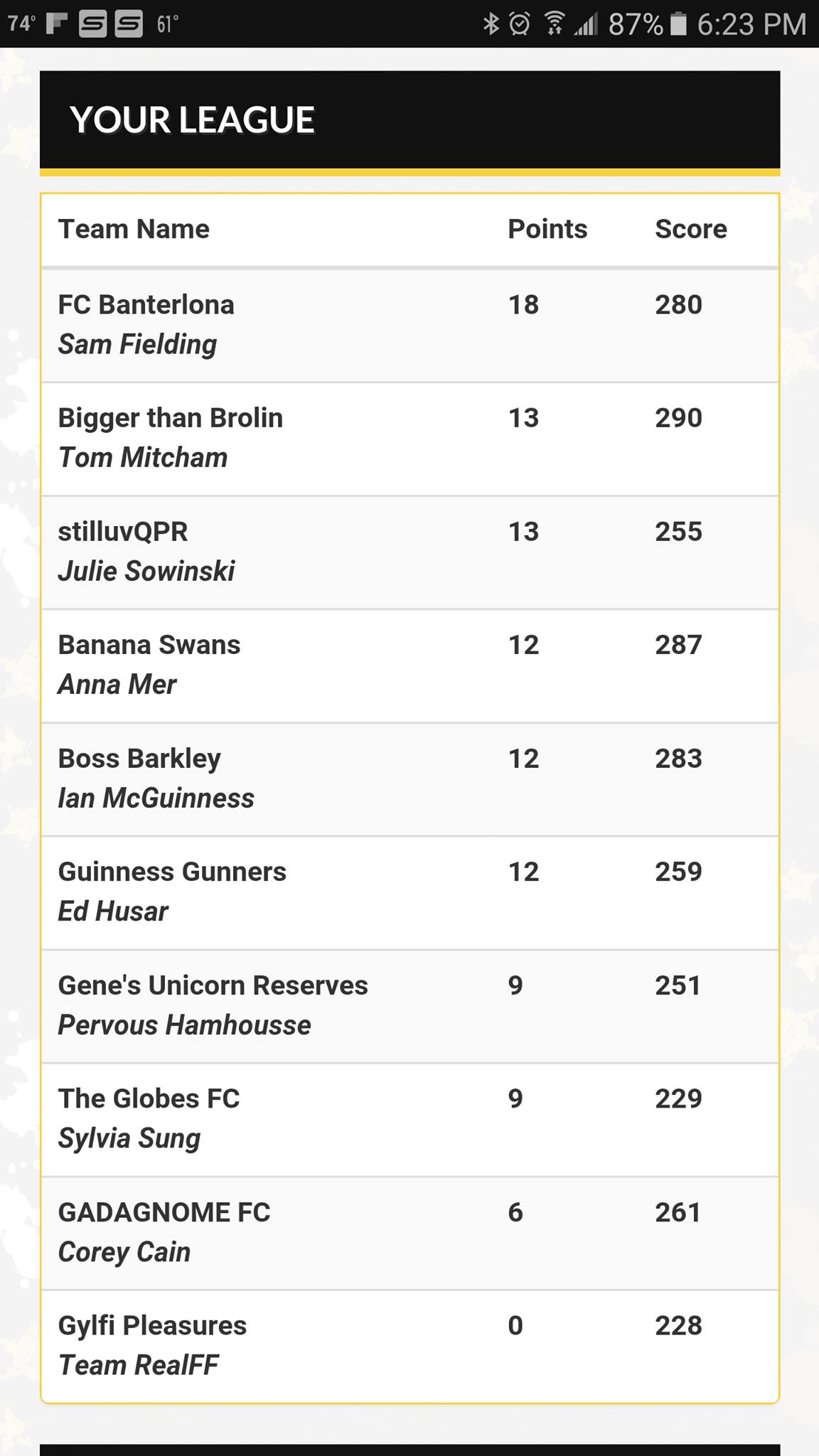Viewport: 819px width, 1456px height.
Task: Tap the 74° weather notification
Action: coord(21,23)
